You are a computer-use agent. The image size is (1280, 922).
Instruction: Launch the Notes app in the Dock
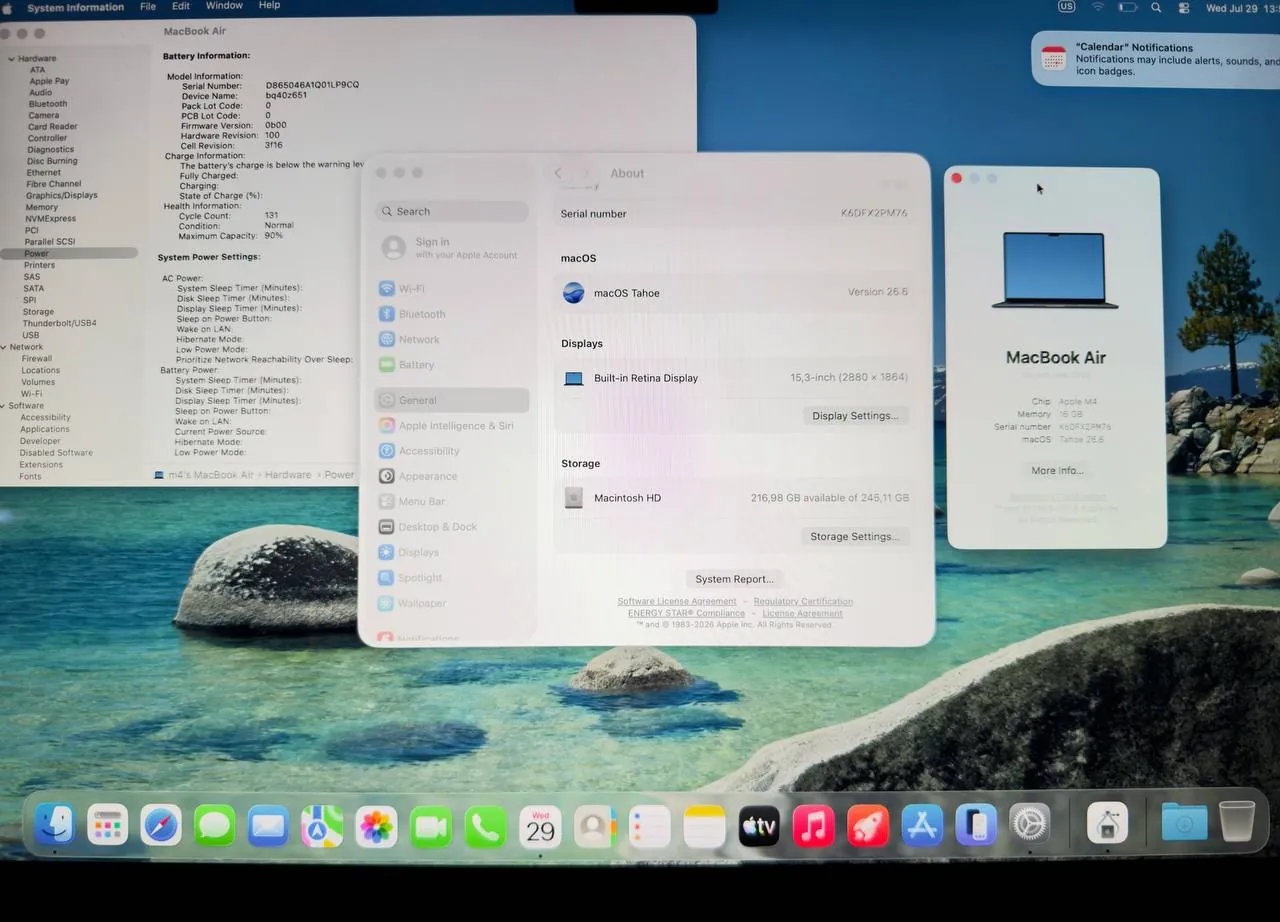(704, 826)
